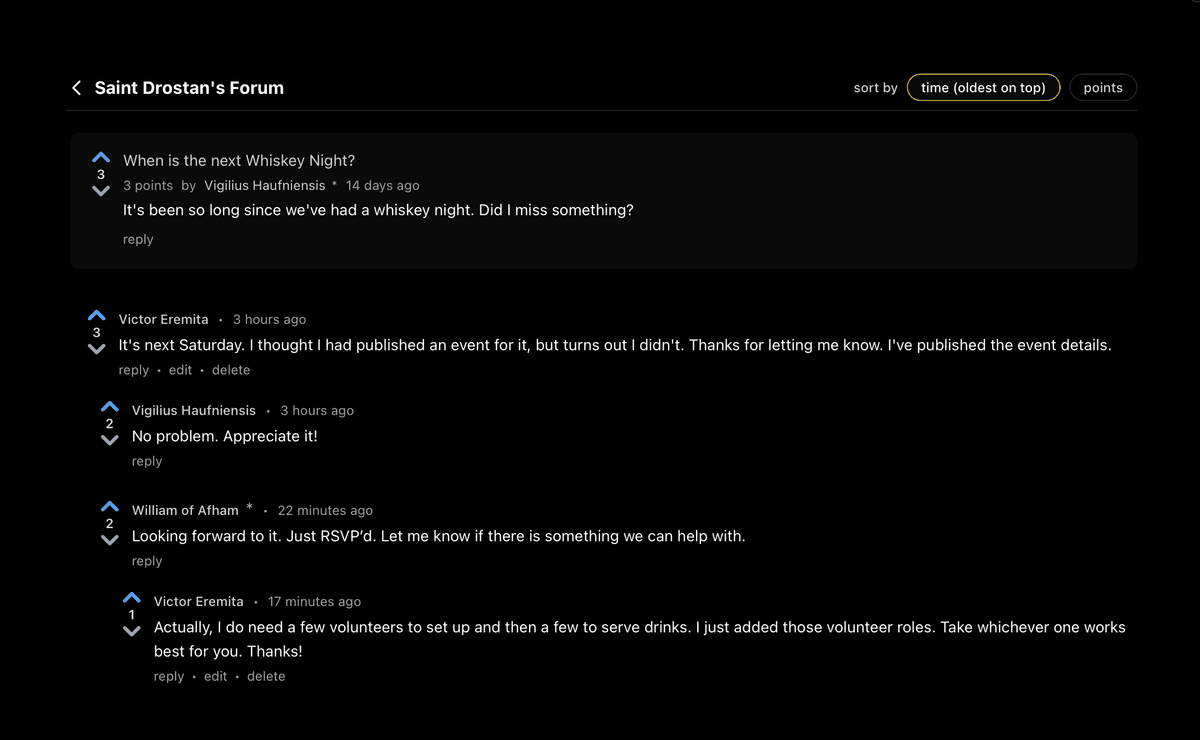The height and width of the screenshot is (740, 1200).
Task: Upvote the Whiskey Night post
Action: coord(100,157)
